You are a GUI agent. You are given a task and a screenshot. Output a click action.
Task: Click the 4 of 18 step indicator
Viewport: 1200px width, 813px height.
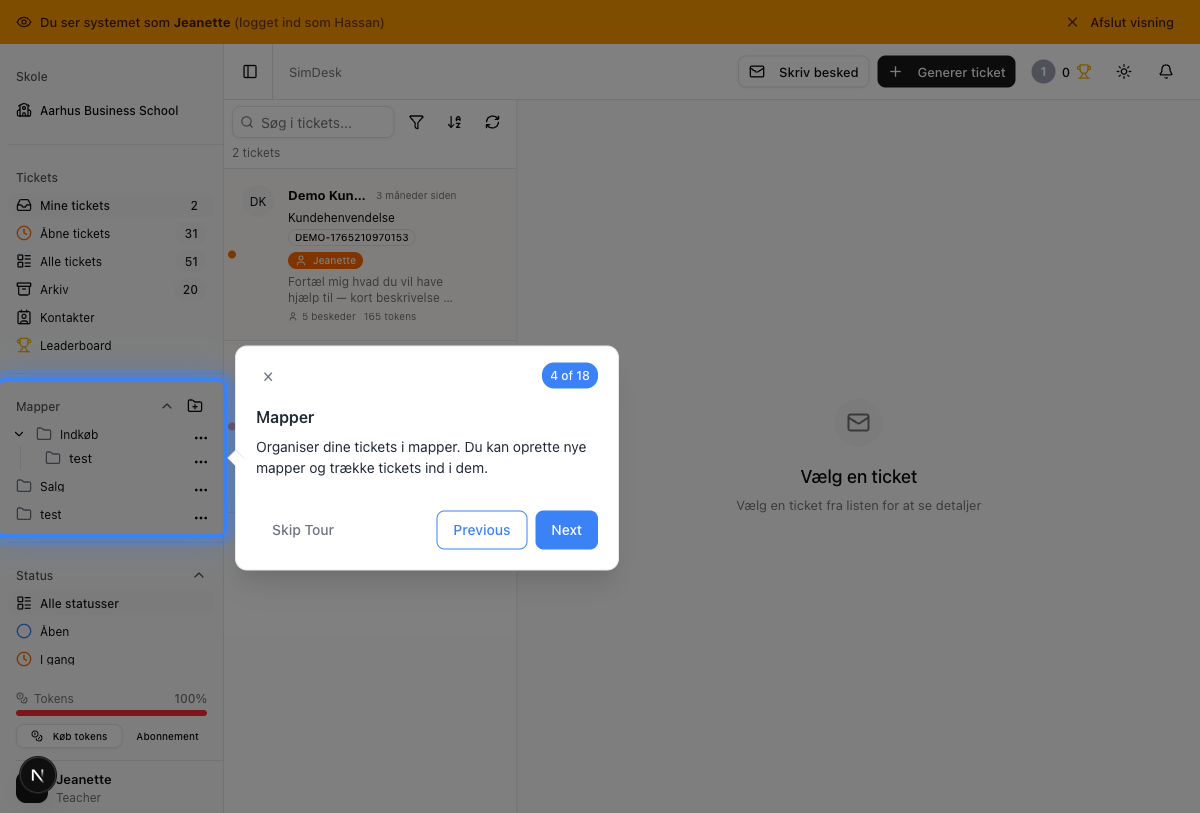[570, 376]
